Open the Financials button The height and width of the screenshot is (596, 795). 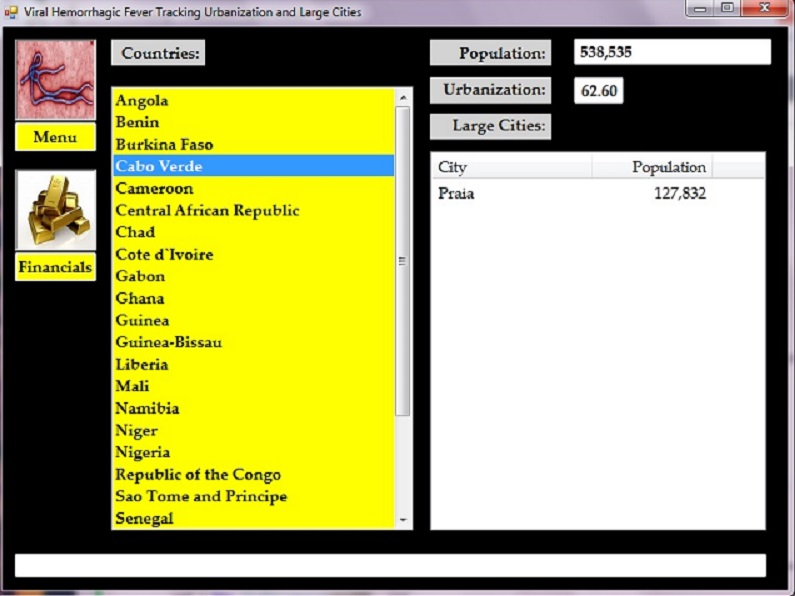click(x=55, y=267)
